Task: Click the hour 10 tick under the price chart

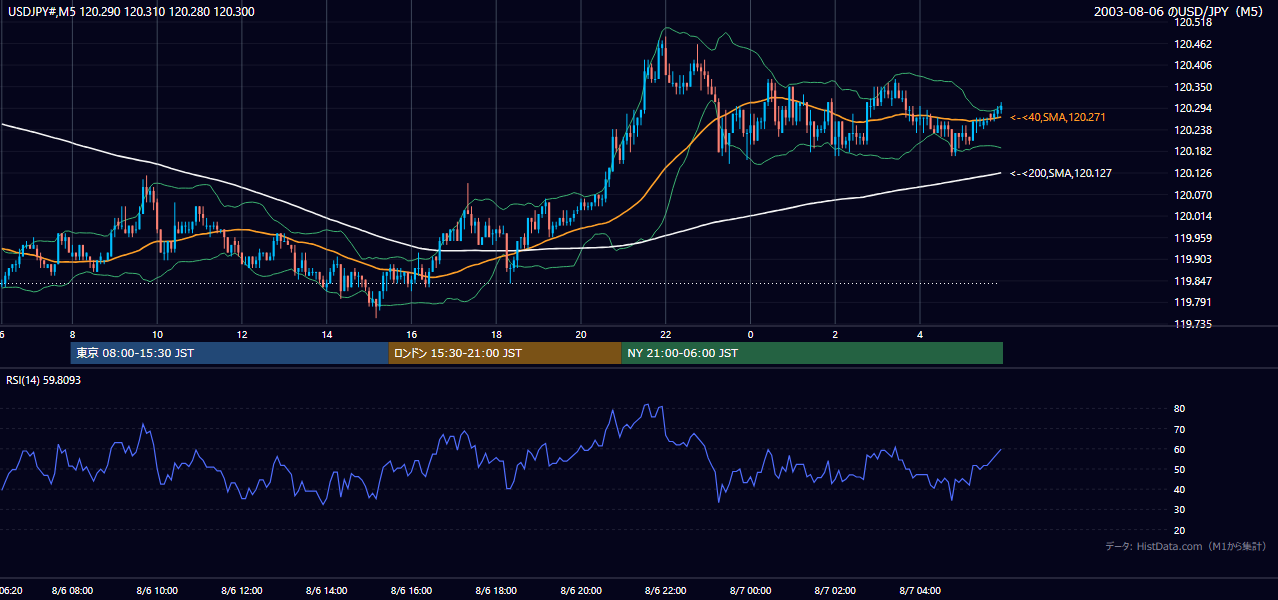Action: pyautogui.click(x=158, y=334)
